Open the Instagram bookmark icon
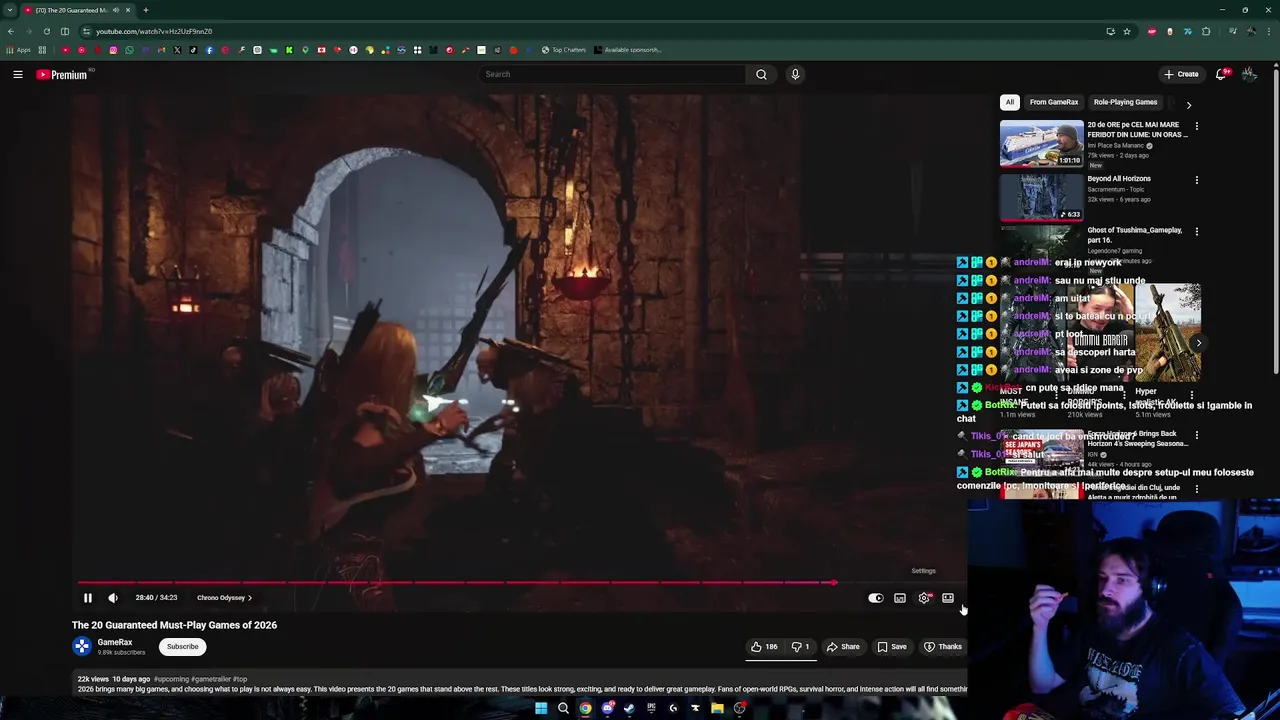 click(113, 50)
